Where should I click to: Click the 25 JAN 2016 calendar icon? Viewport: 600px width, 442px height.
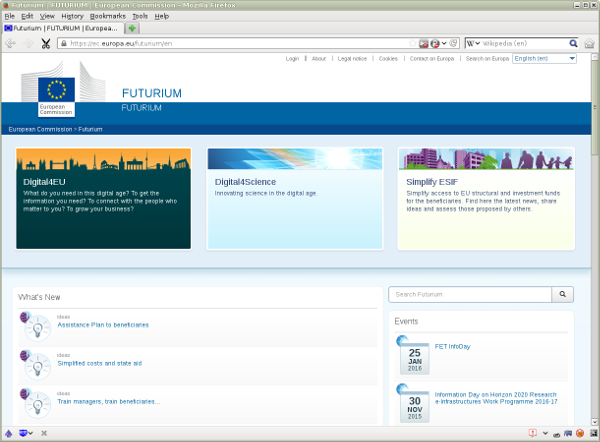tap(414, 357)
